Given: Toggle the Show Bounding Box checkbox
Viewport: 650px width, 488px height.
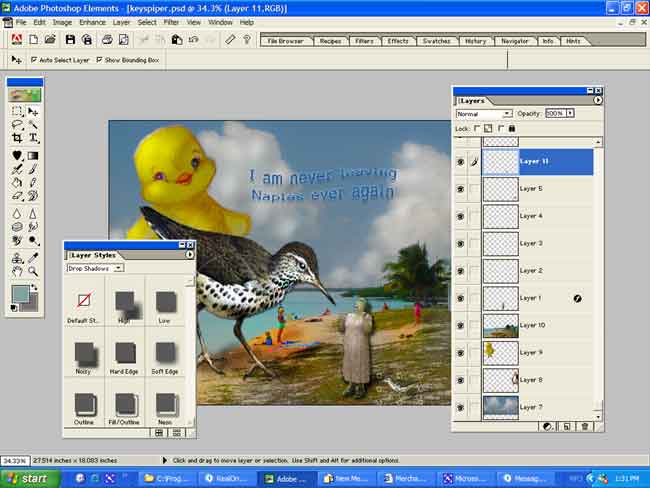Looking at the screenshot, I should 99,60.
